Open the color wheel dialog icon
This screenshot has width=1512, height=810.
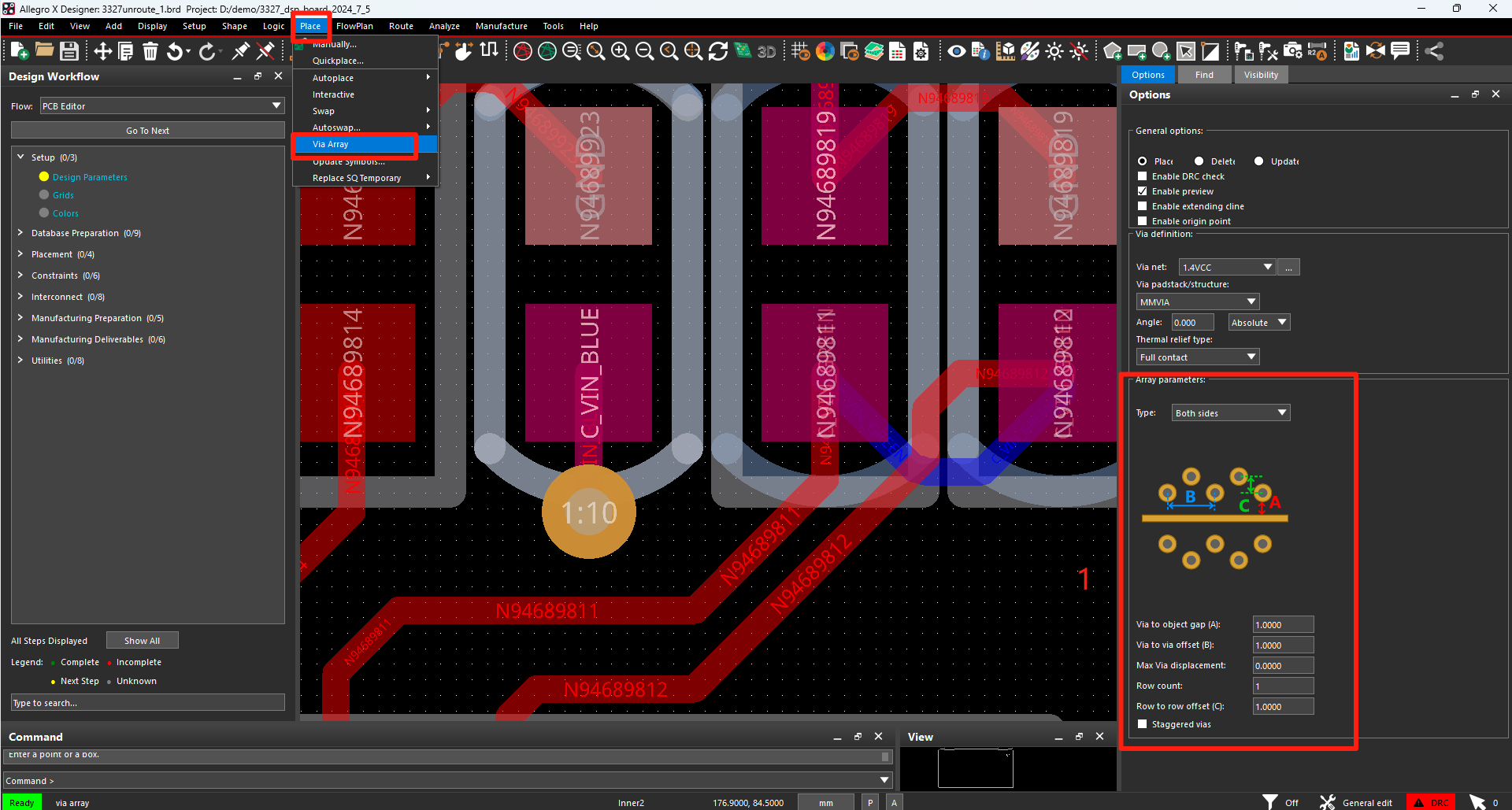[x=825, y=52]
